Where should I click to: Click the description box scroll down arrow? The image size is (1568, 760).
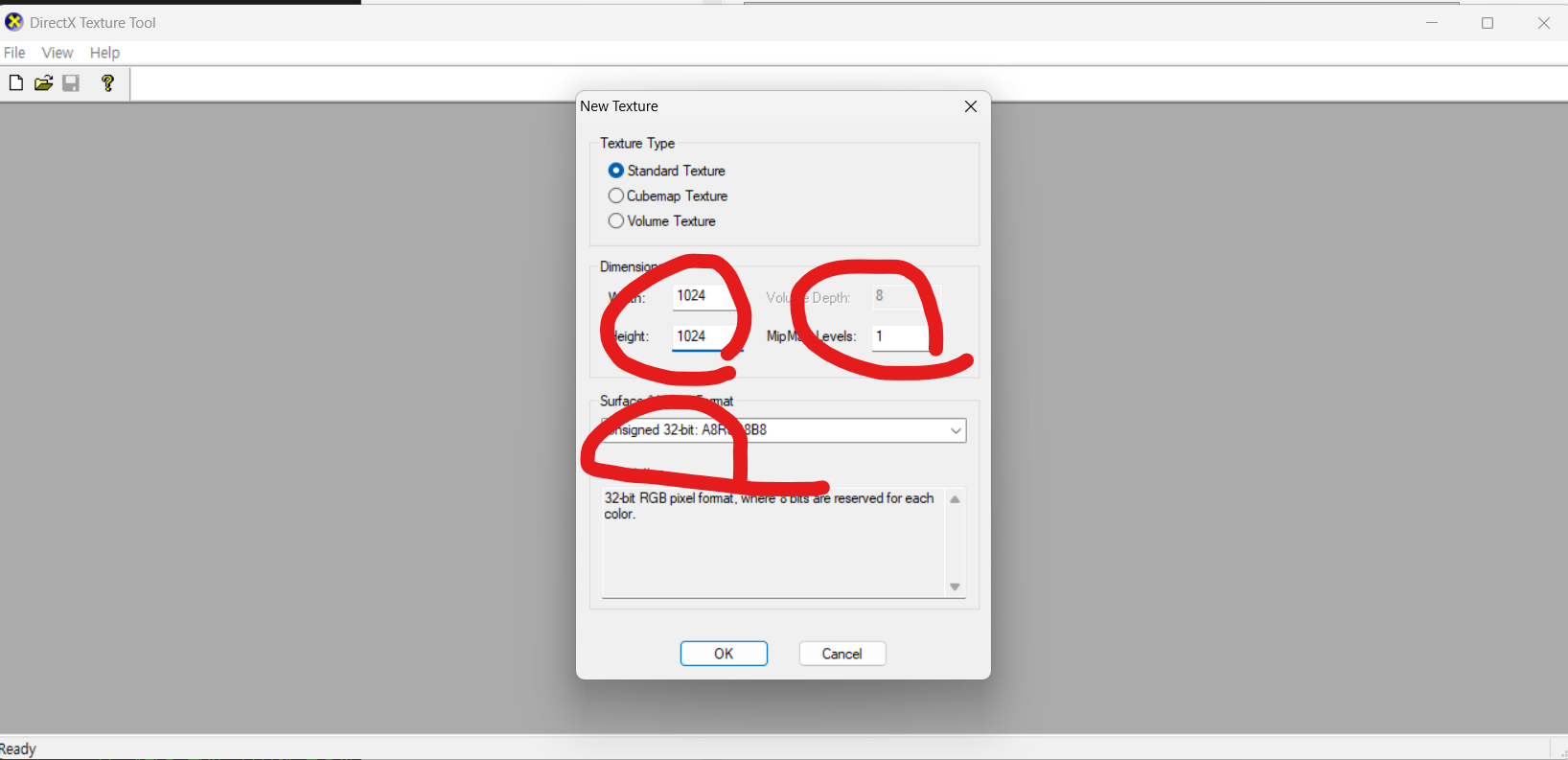click(x=955, y=587)
